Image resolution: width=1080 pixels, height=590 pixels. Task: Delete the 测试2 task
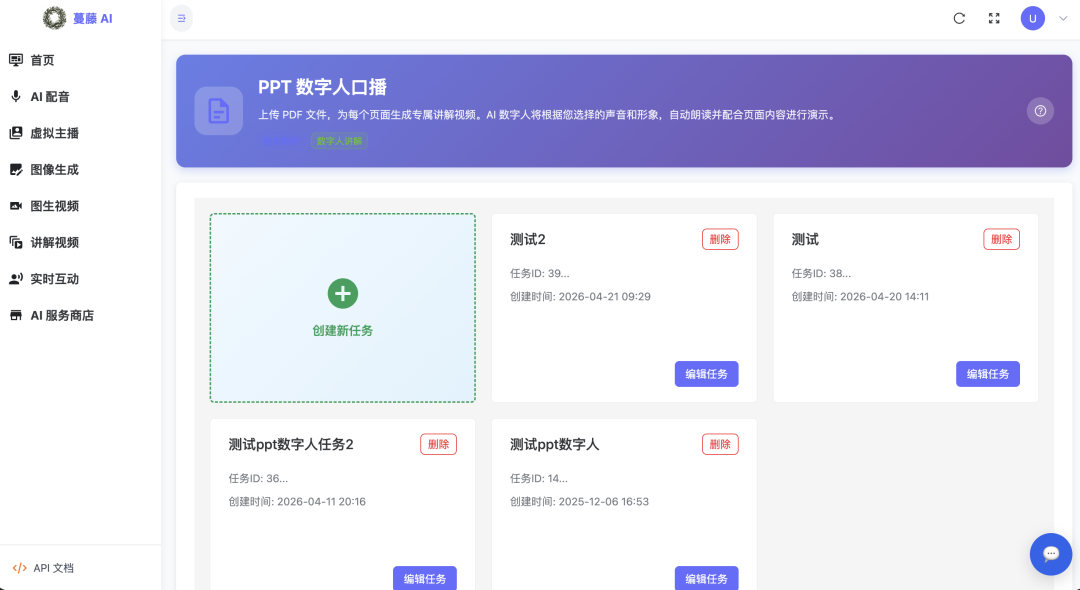point(720,239)
